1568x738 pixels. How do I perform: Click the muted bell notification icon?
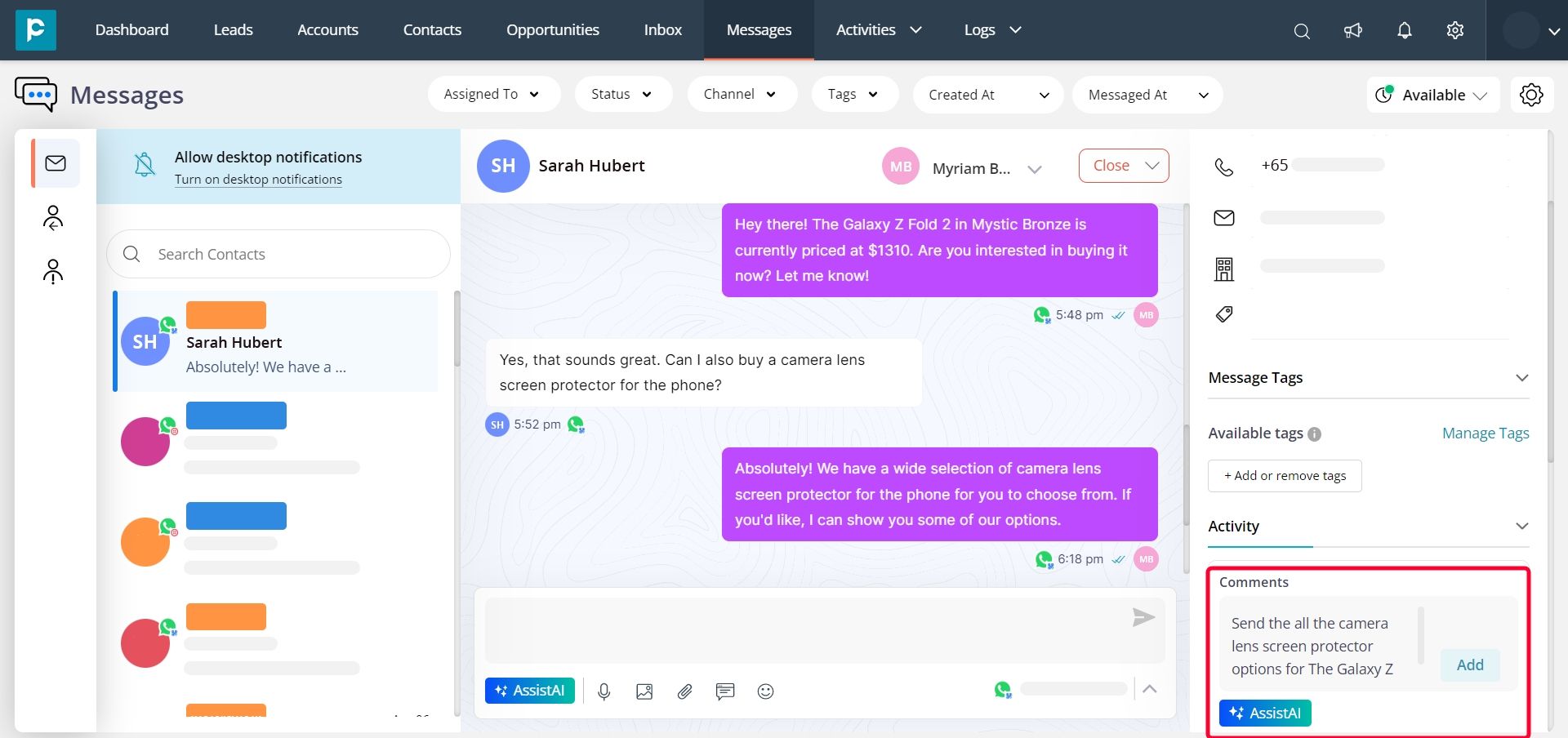[145, 165]
